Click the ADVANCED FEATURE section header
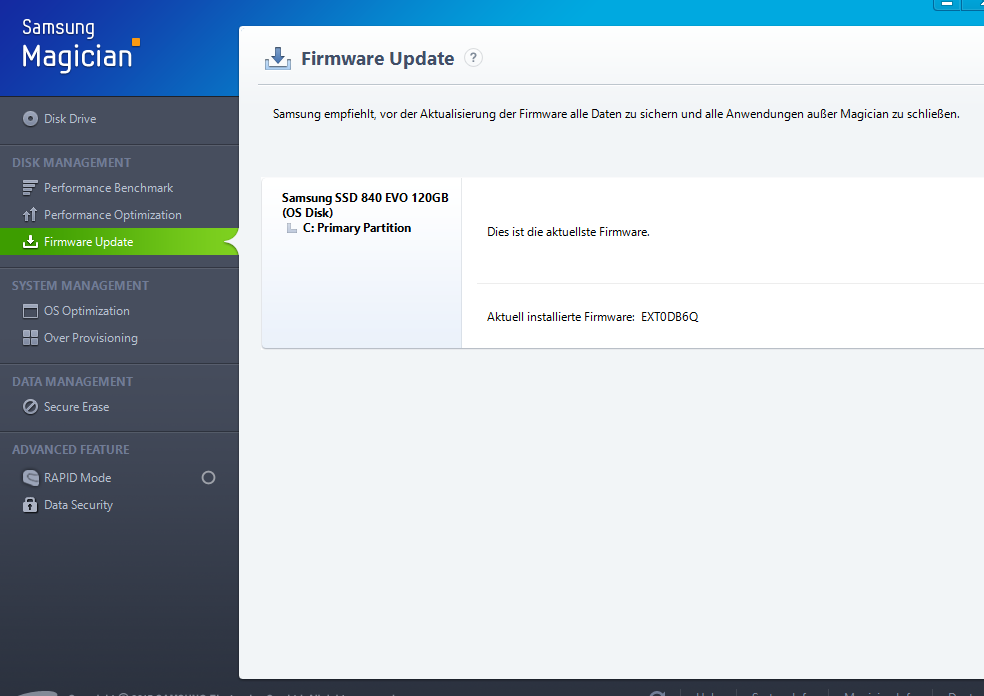Image resolution: width=984 pixels, height=696 pixels. [x=70, y=449]
